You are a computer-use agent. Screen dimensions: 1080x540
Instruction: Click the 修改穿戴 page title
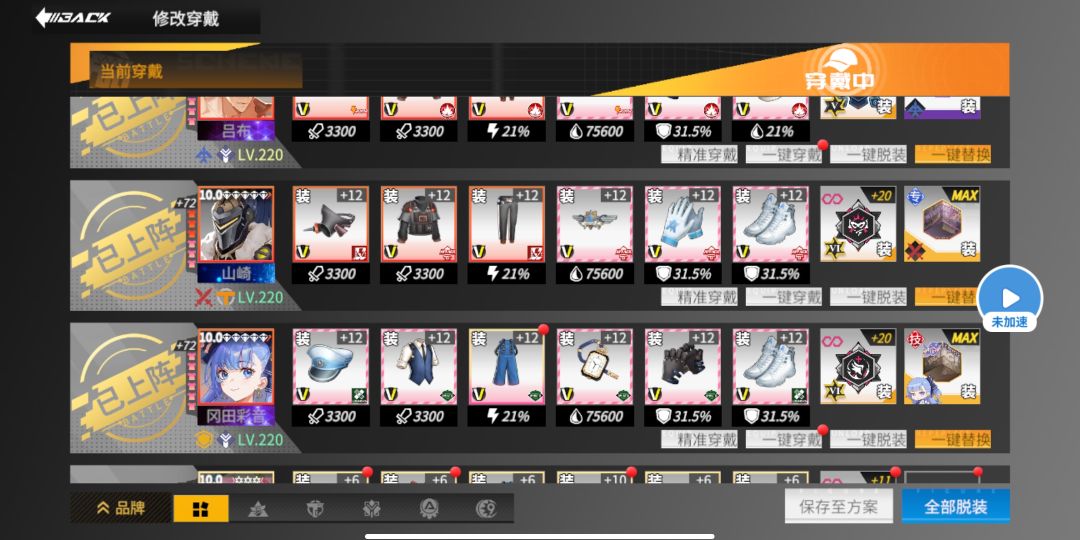click(186, 19)
